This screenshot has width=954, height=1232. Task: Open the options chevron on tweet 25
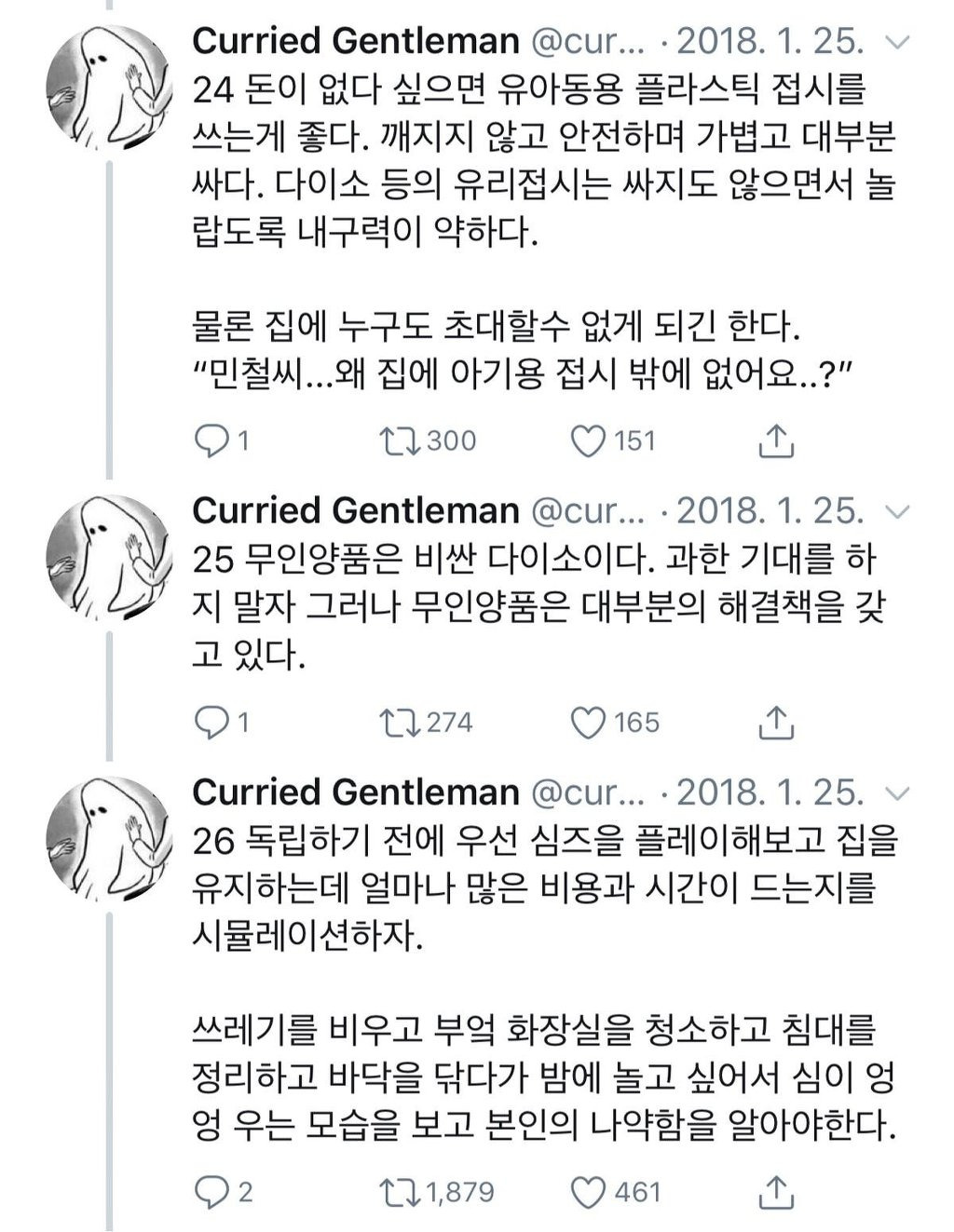[x=897, y=511]
